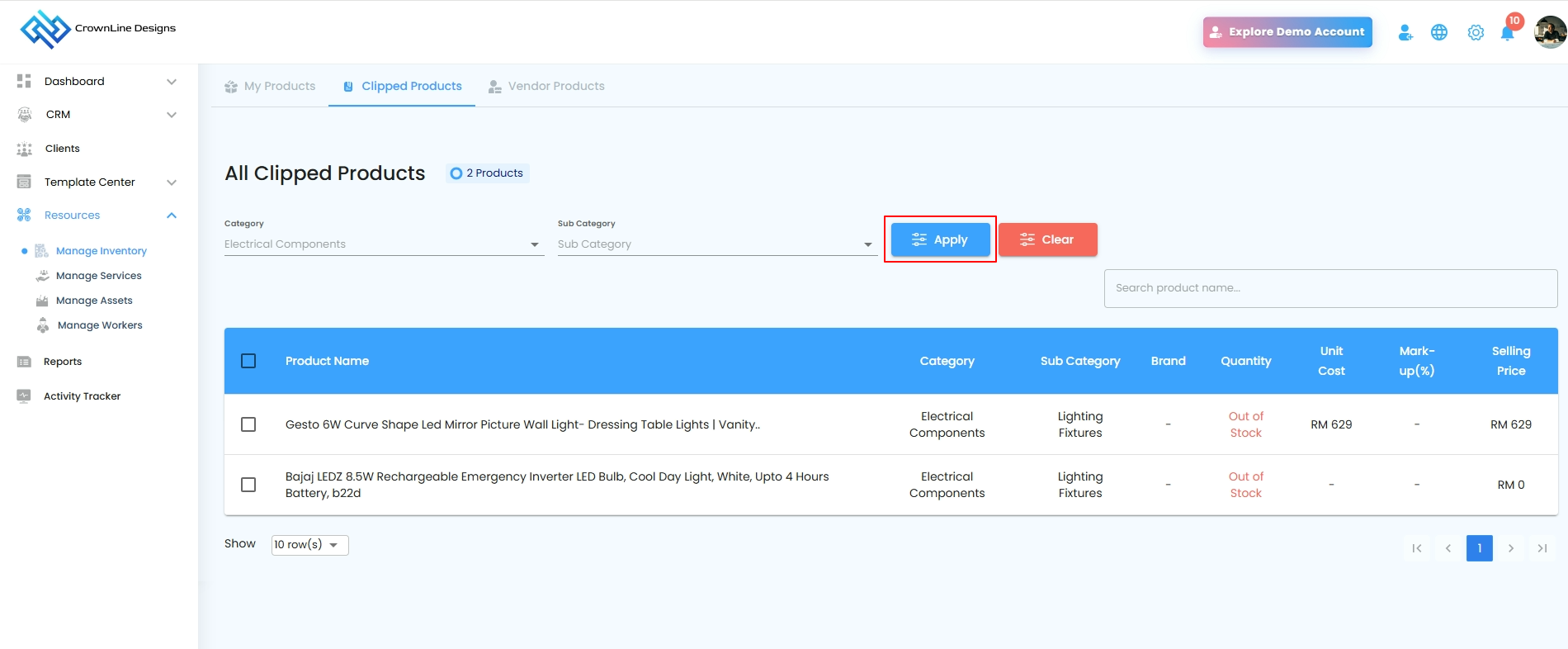Click the RM 0 selling price cell

1511,485
